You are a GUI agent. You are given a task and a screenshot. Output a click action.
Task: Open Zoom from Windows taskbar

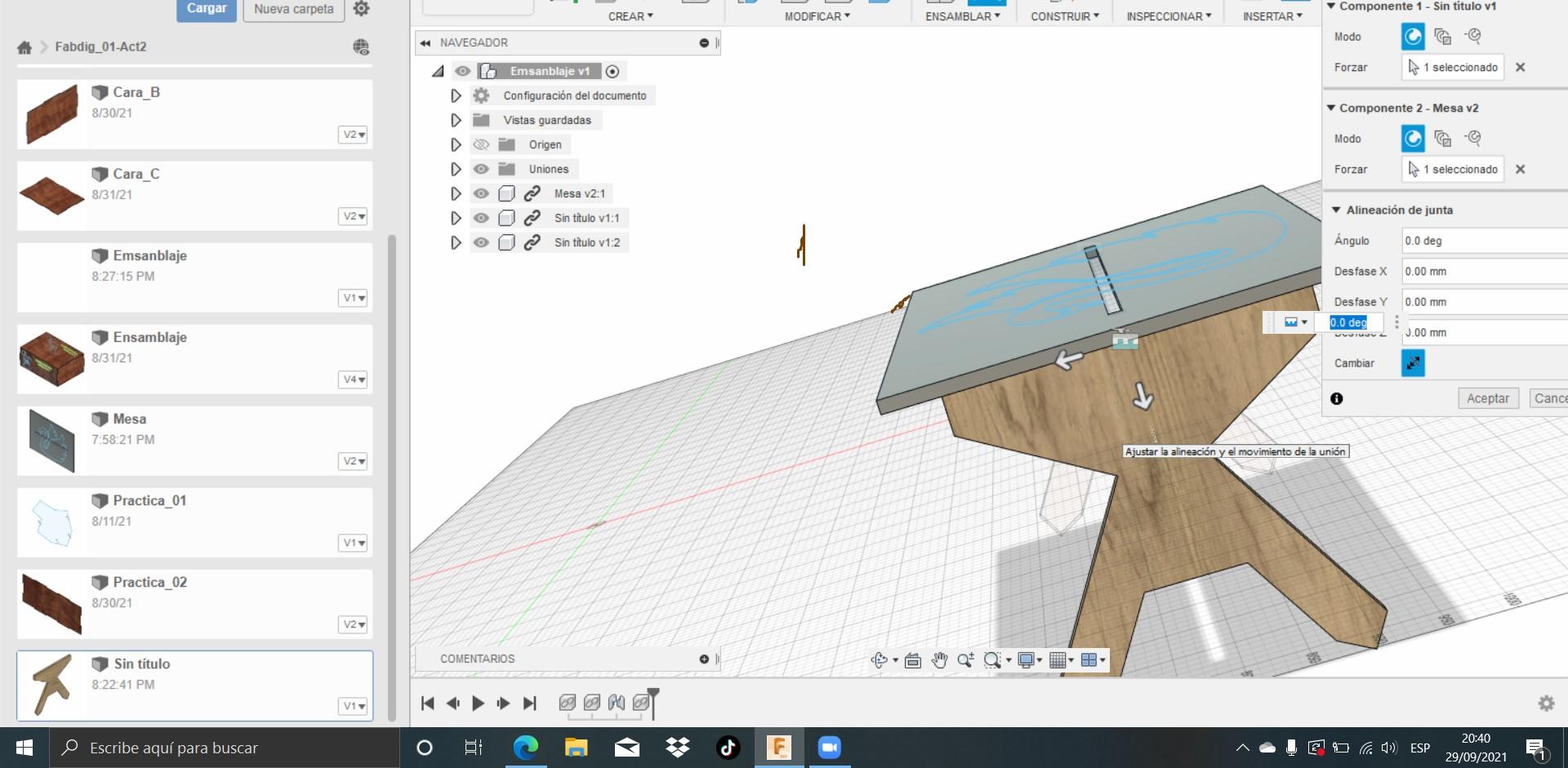tap(829, 748)
